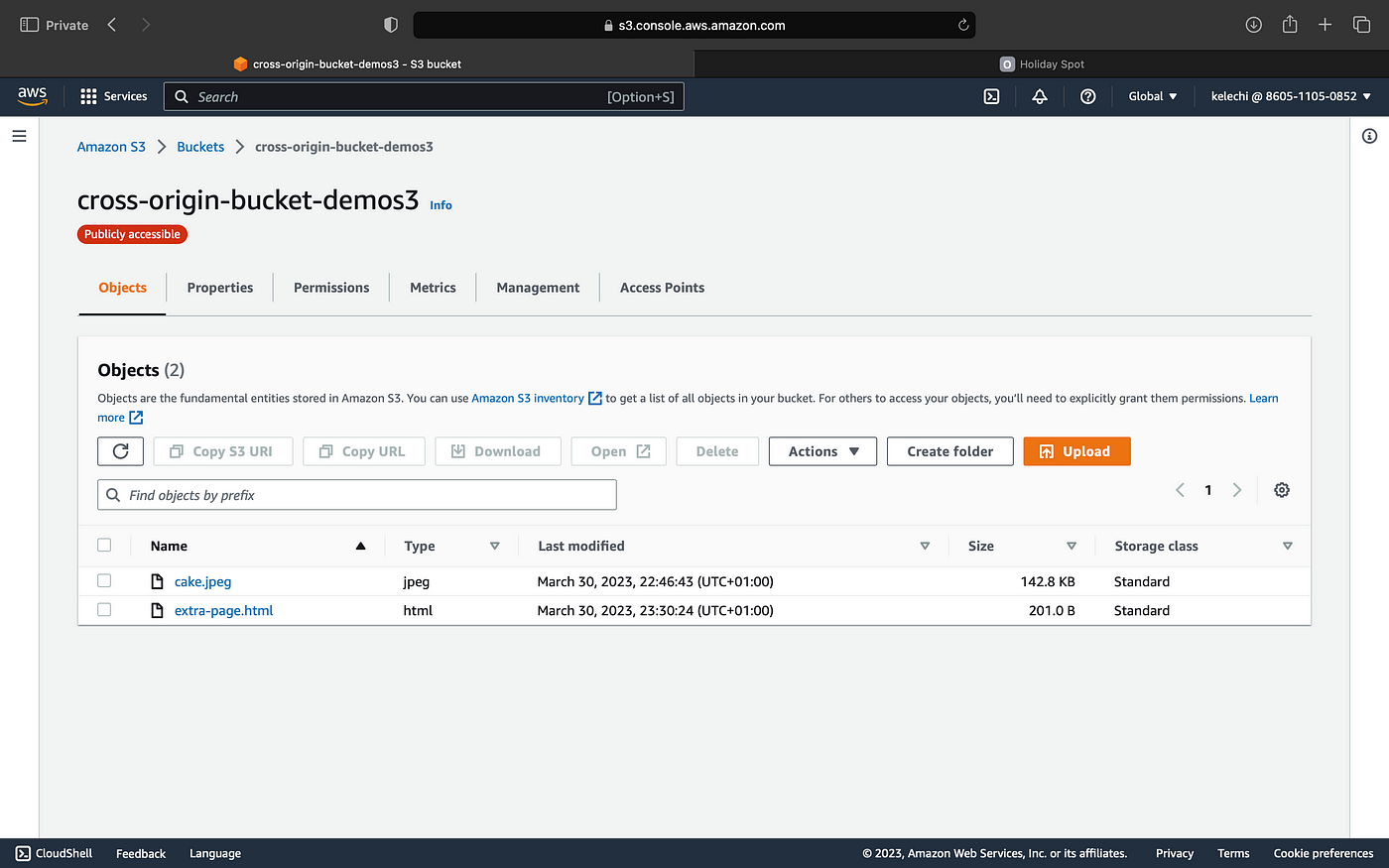1389x868 pixels.
Task: Go to Amazon S3 breadcrumb
Action: [111, 147]
